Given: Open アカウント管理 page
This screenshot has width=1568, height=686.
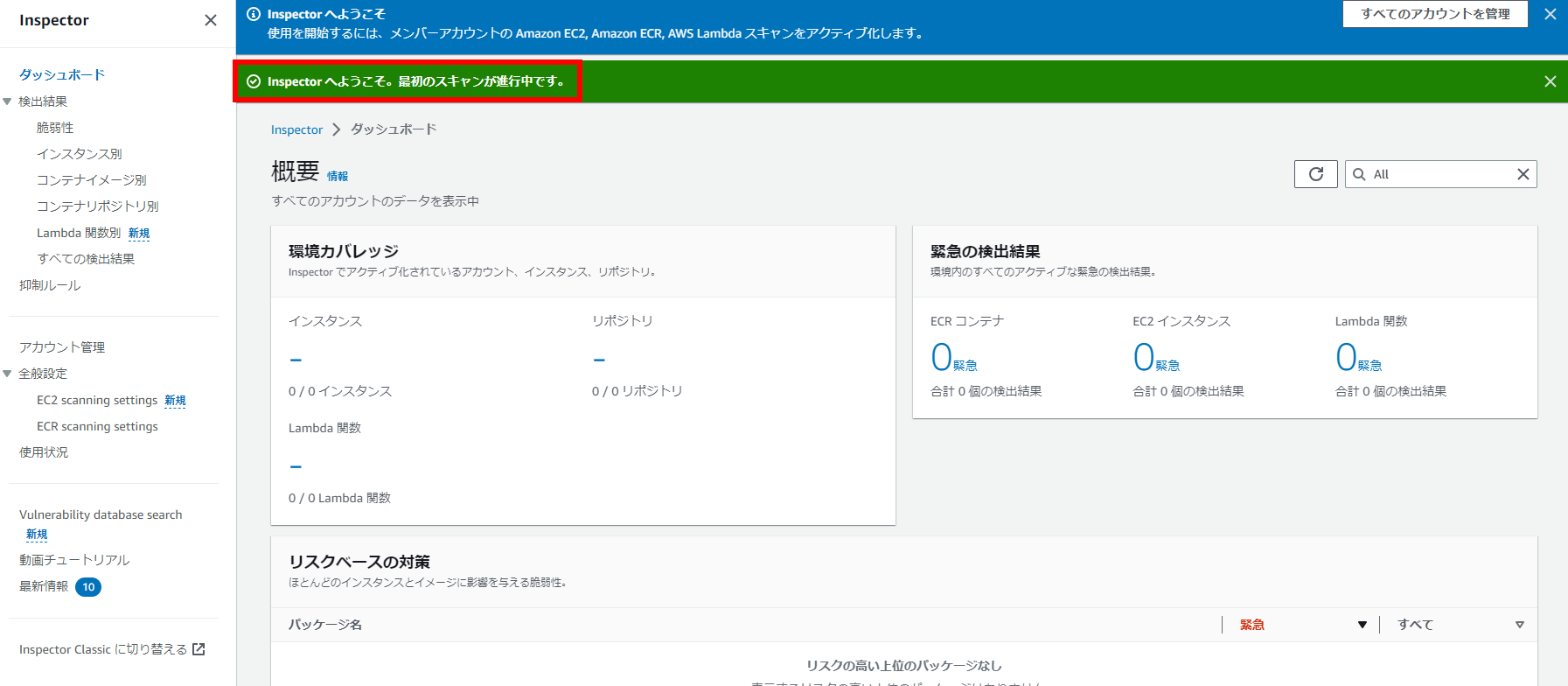Looking at the screenshot, I should tap(62, 347).
